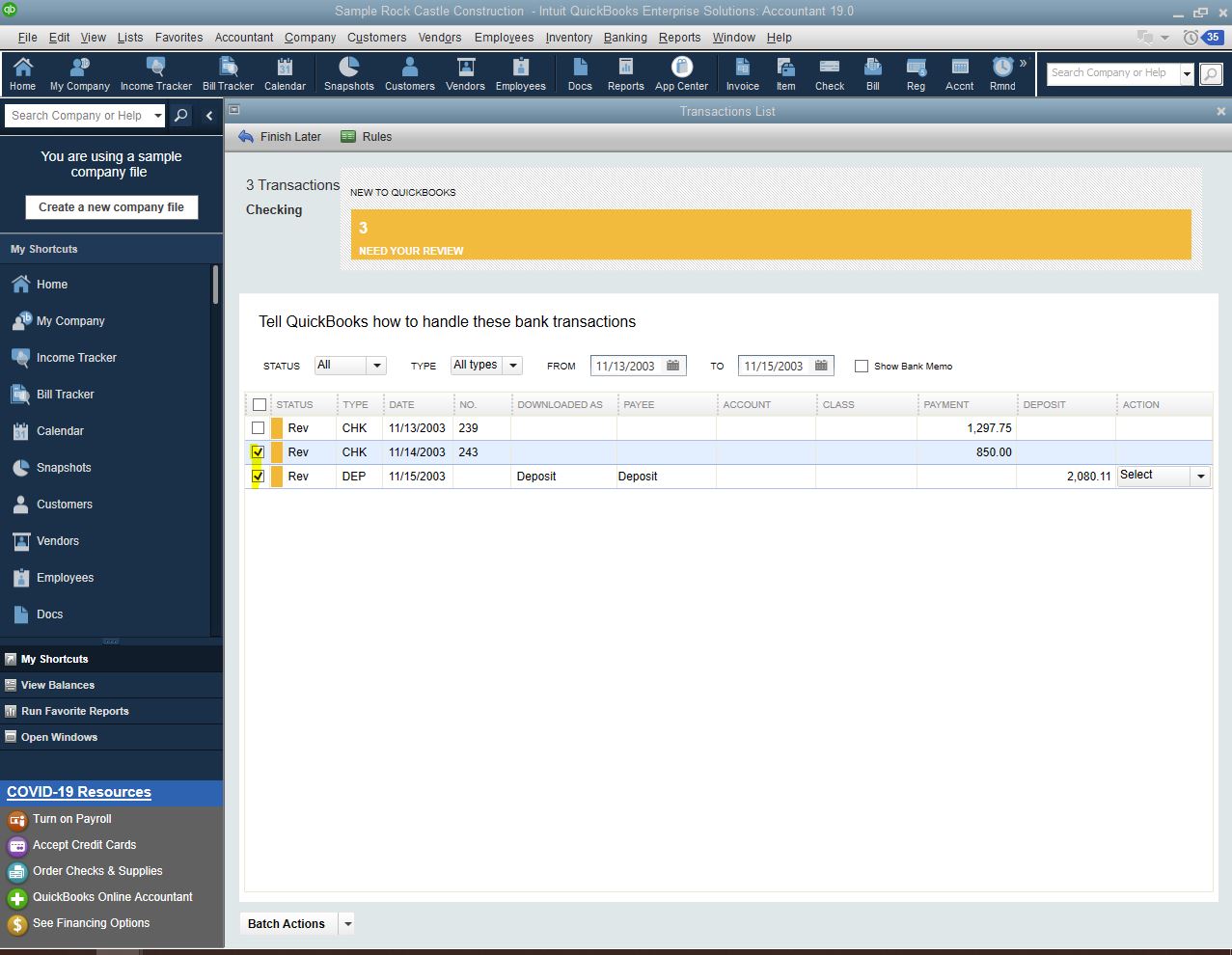Click Finish Later back arrow icon

coord(246,136)
